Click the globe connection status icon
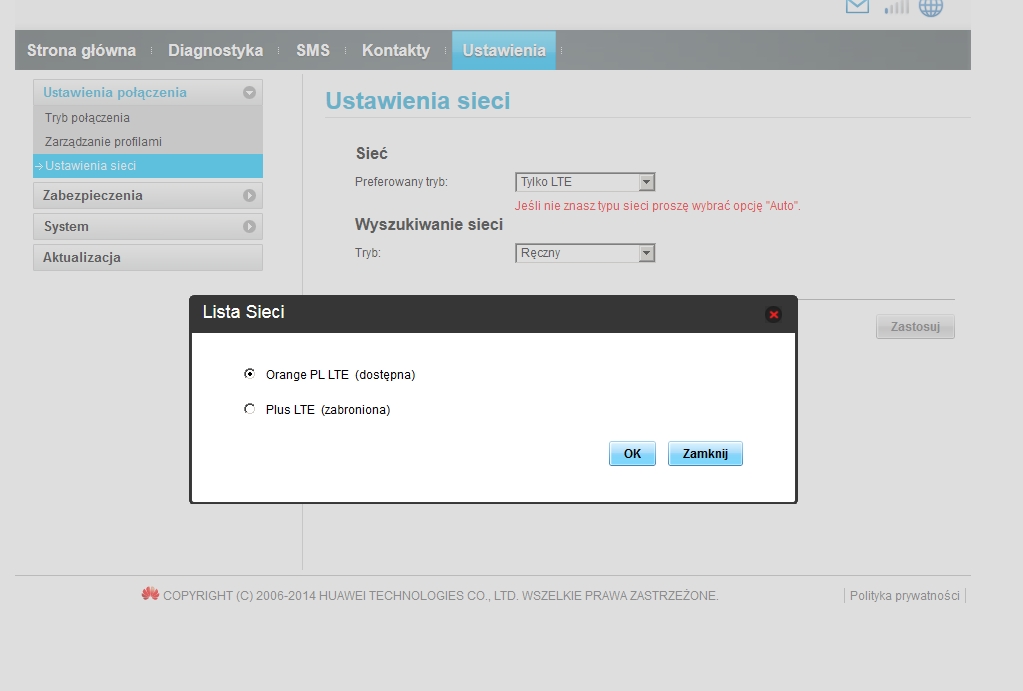Screen dimensions: 1023x691 tap(931, 7)
